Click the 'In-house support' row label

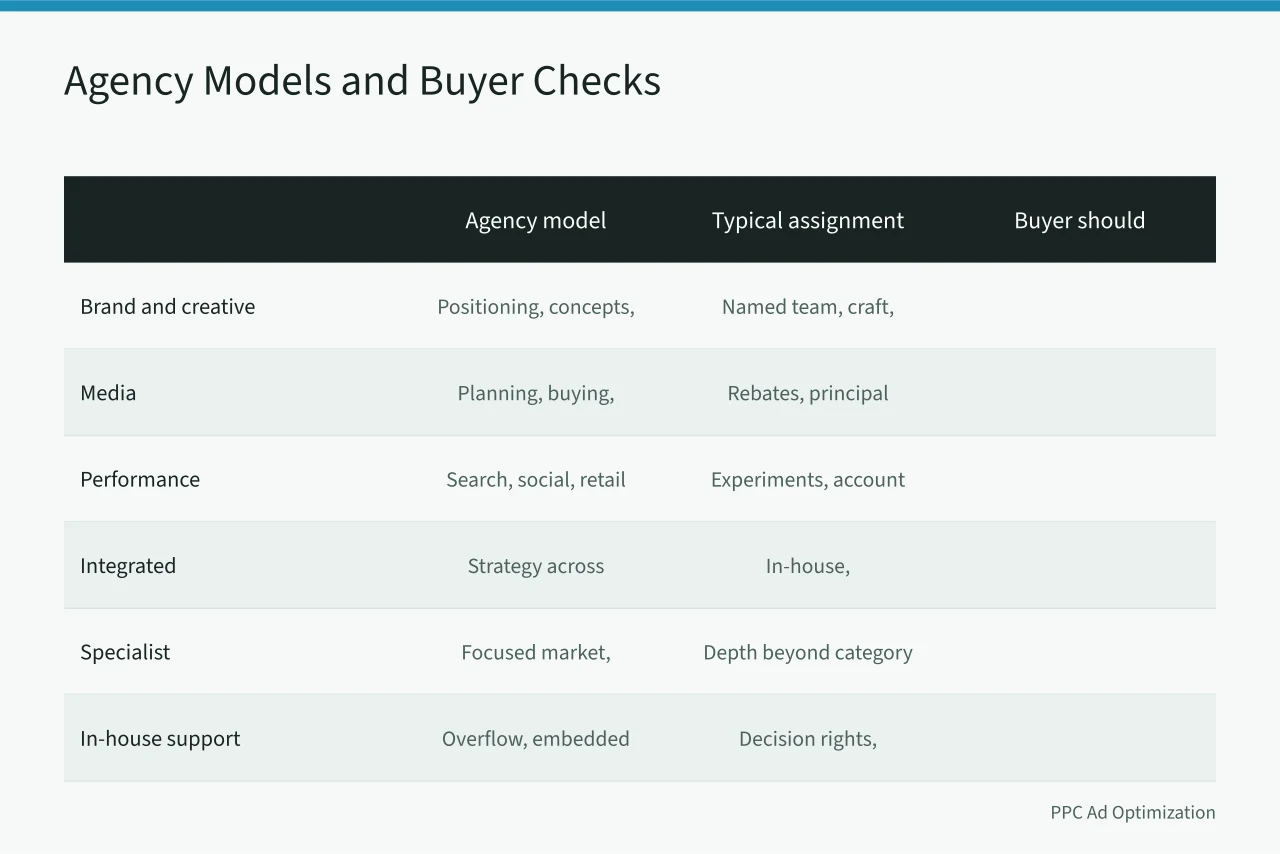[160, 739]
